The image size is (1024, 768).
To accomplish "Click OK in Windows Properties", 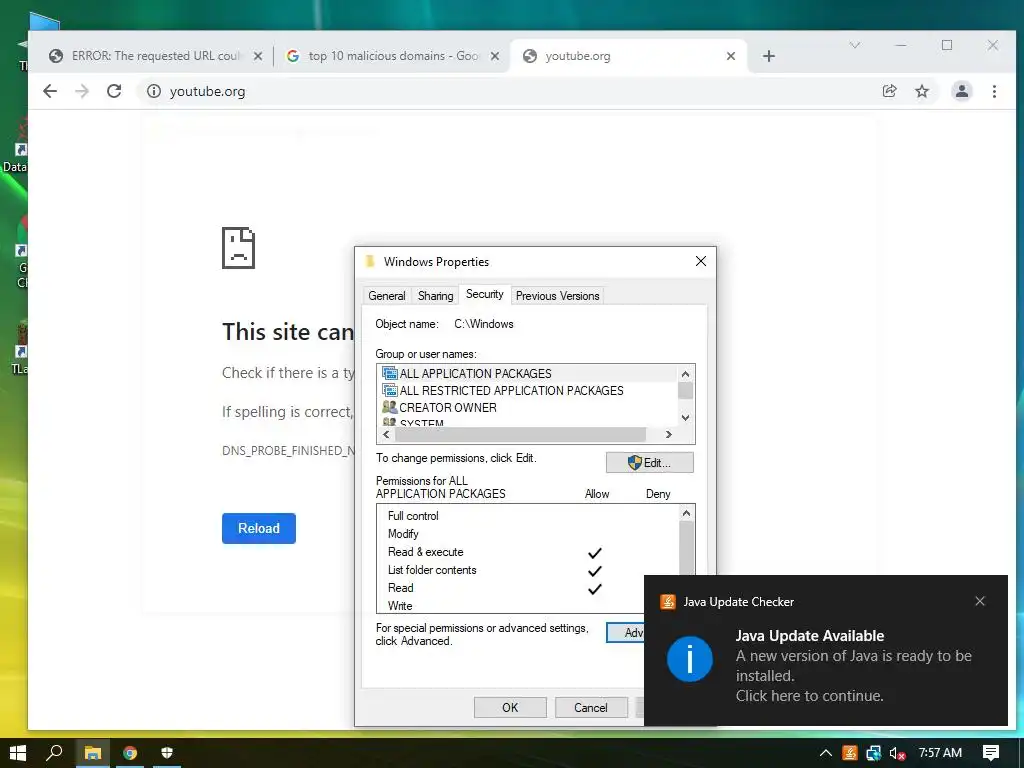I will [x=510, y=707].
